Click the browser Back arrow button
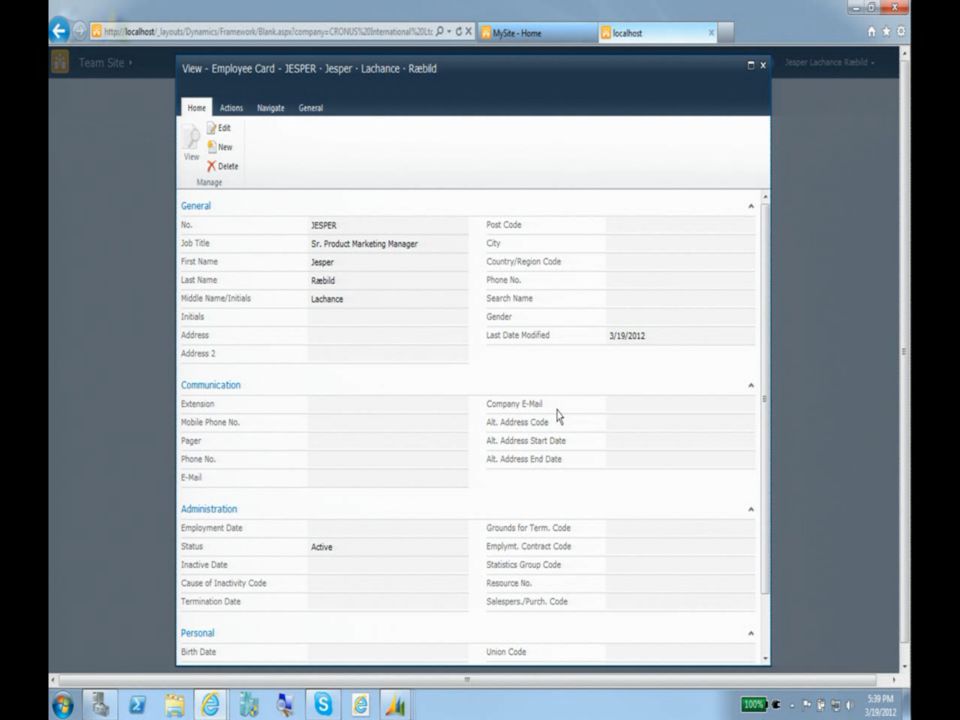960x720 pixels. click(x=59, y=31)
